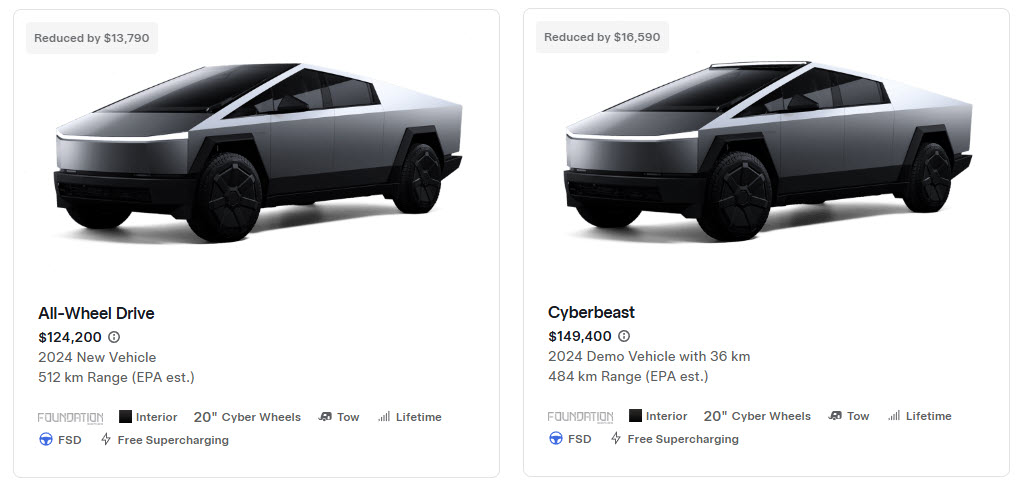The width and height of the screenshot is (1017, 486).
Task: Open the Cyberbeast listing title
Action: (591, 313)
